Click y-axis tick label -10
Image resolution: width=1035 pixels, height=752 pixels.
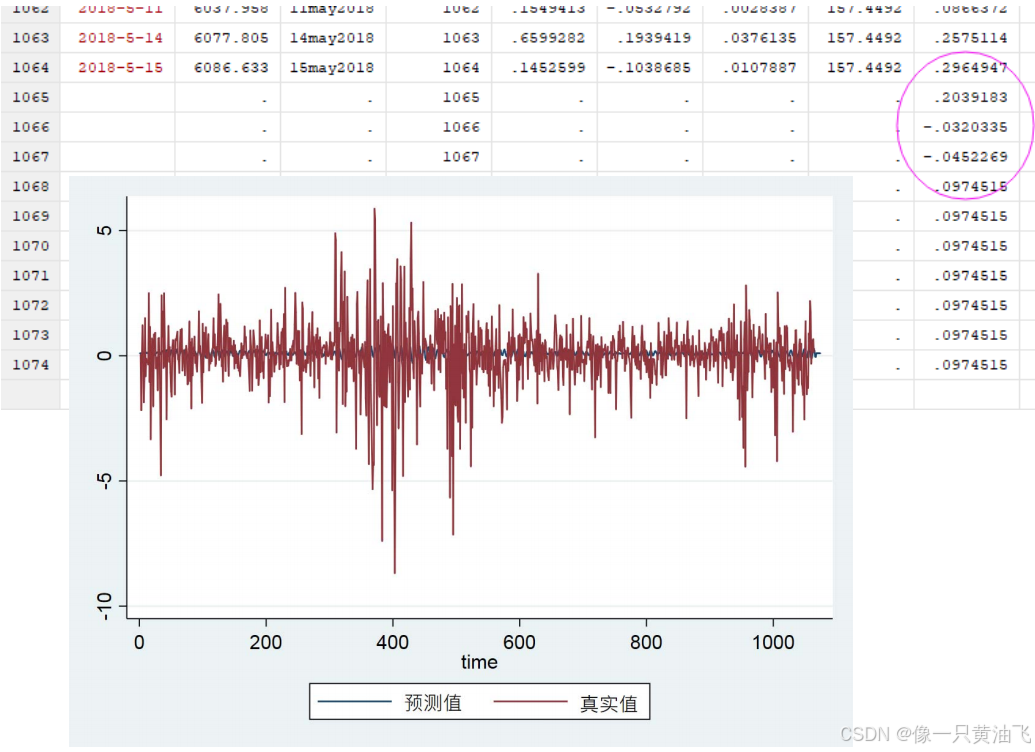pos(104,606)
